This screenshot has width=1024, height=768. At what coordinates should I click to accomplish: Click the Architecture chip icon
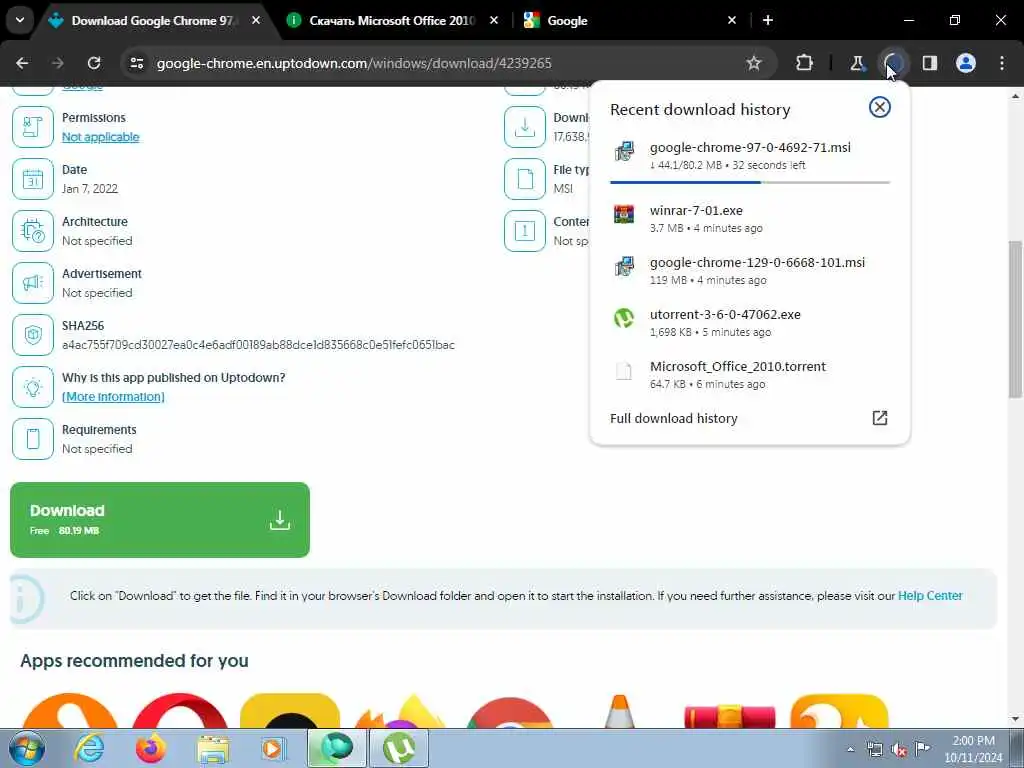point(33,231)
